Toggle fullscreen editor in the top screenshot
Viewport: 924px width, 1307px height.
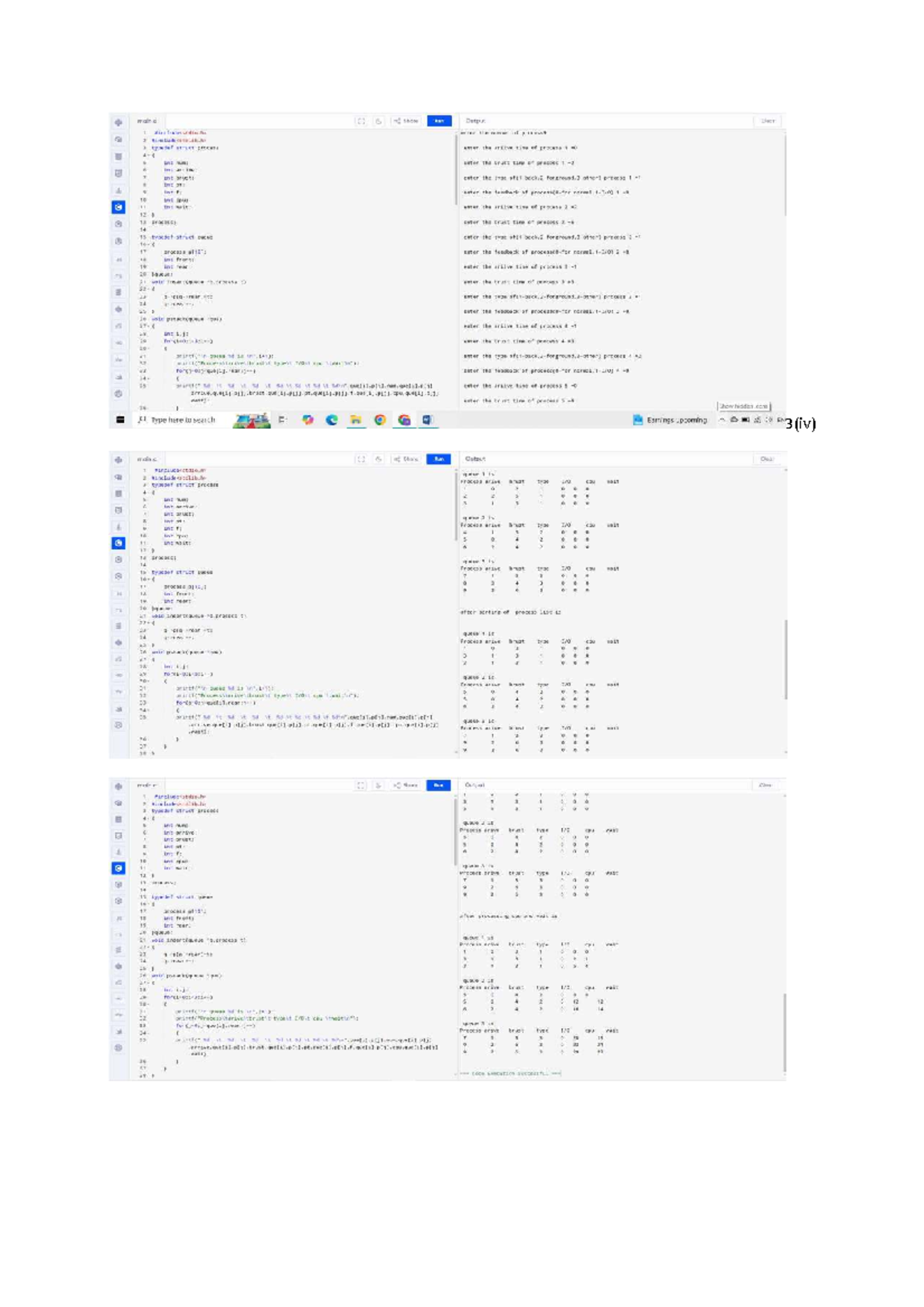tap(360, 121)
